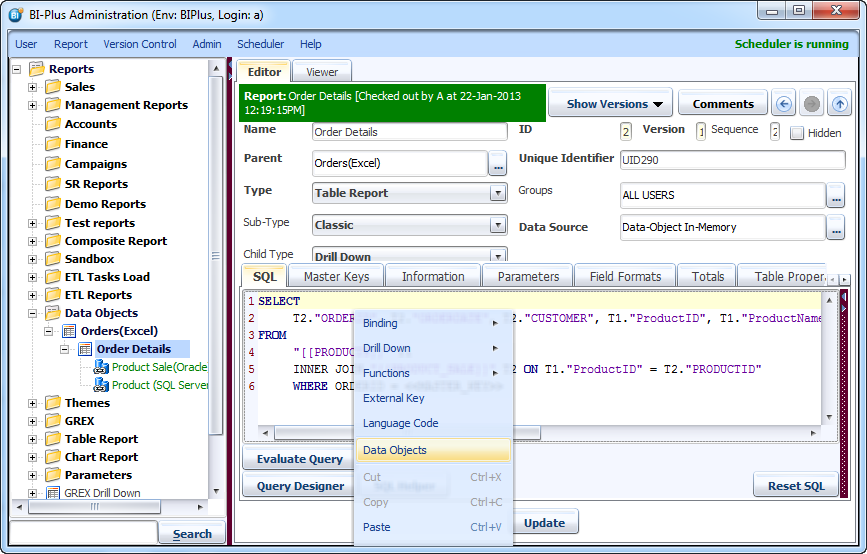Toggle the Hidden checkbox
The image size is (867, 554).
pos(797,133)
